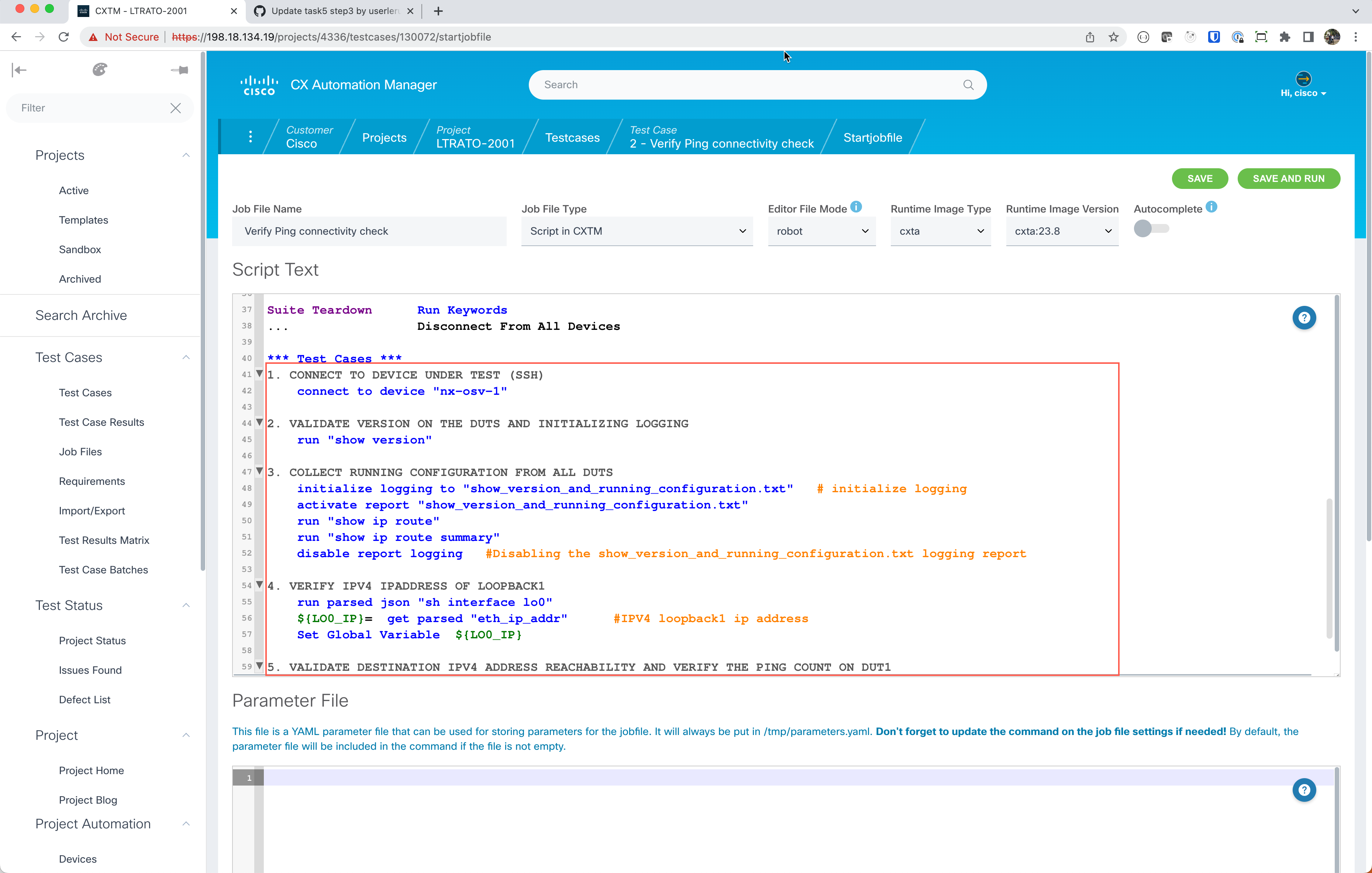Collapse the Project Automation sidebar section
The image size is (1372, 873).
click(186, 824)
